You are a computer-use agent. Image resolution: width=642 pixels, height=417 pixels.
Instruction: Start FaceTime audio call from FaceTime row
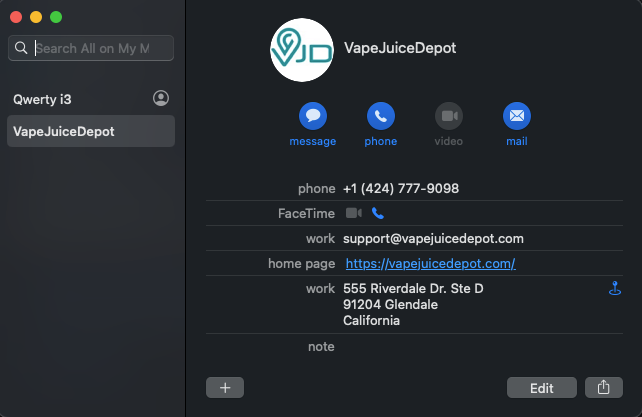pos(378,213)
